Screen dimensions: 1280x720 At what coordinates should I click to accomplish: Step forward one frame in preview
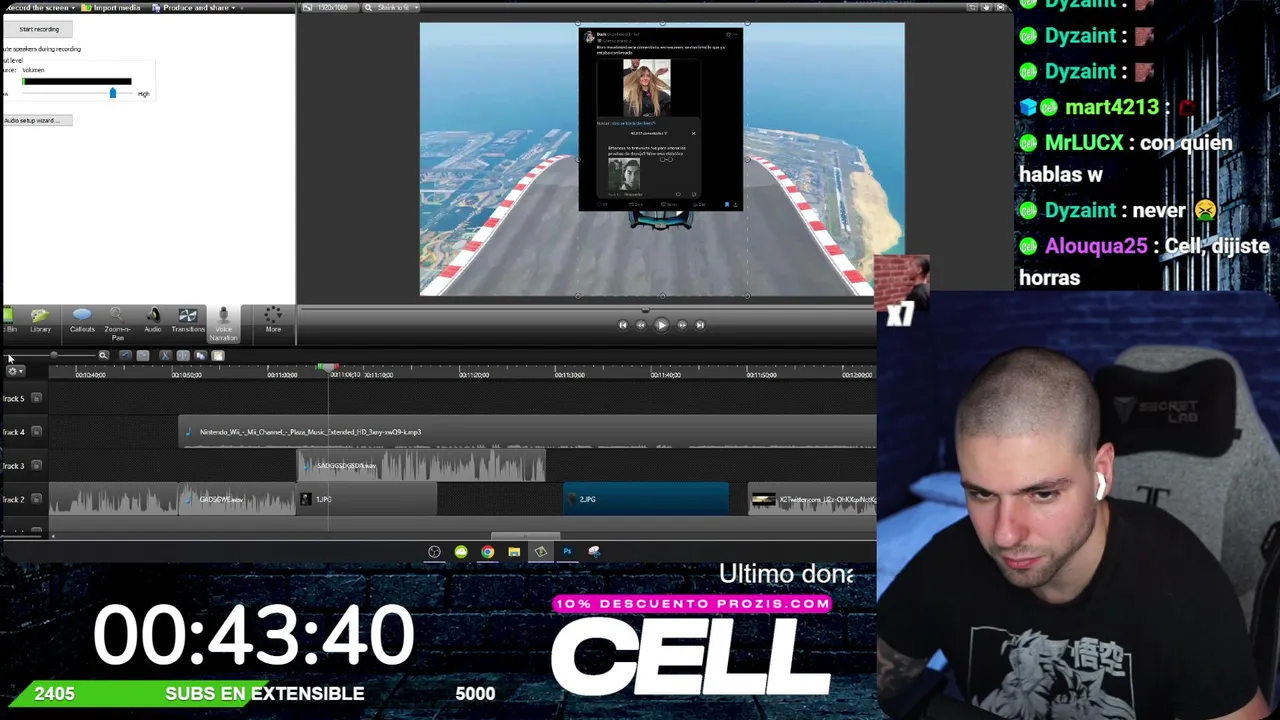tap(682, 324)
